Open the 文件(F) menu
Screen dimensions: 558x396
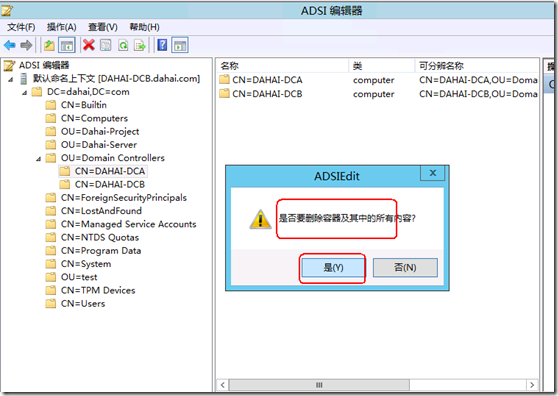pos(21,27)
